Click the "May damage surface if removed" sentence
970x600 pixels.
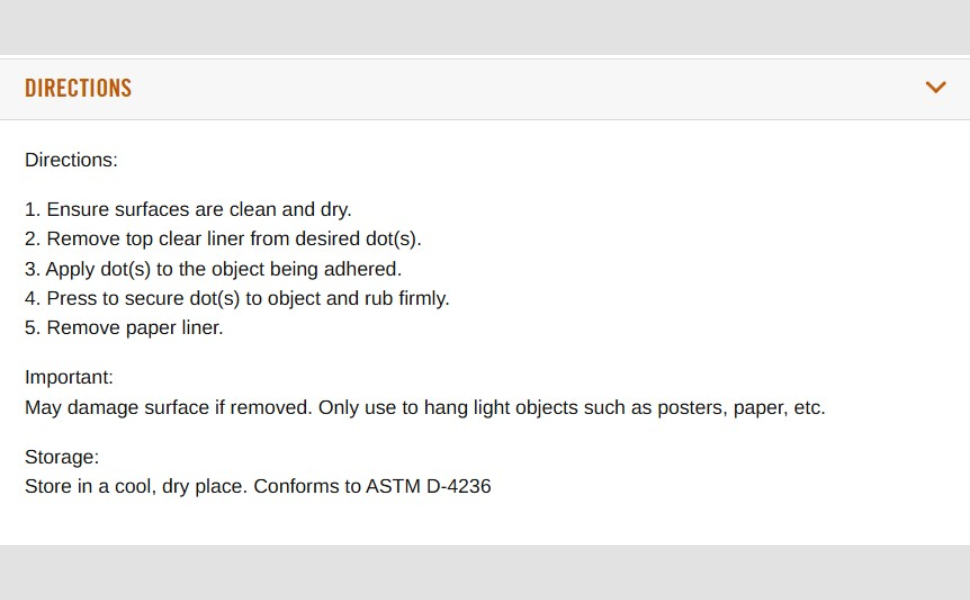(x=166, y=408)
